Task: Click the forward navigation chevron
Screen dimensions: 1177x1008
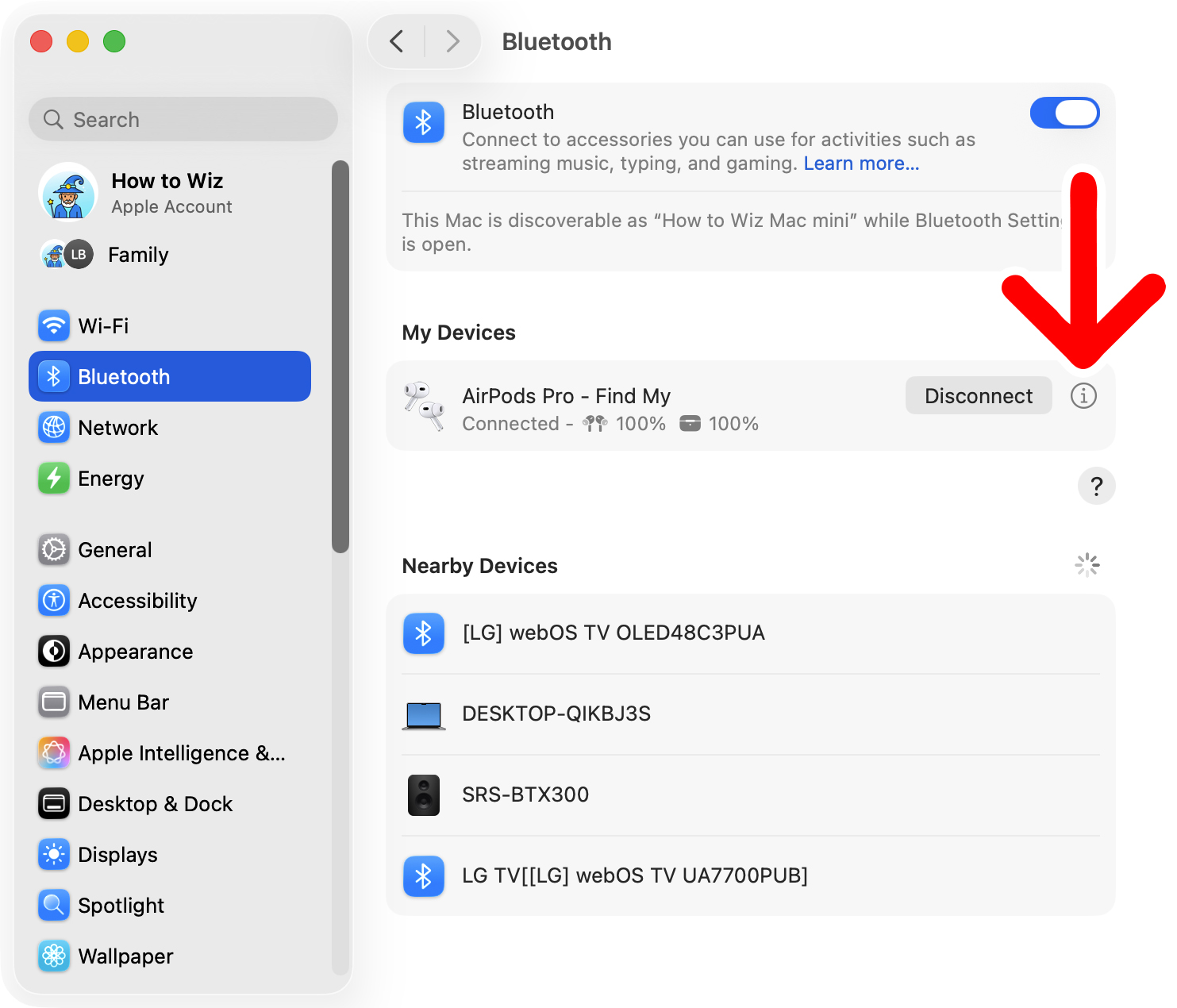Action: (x=452, y=41)
